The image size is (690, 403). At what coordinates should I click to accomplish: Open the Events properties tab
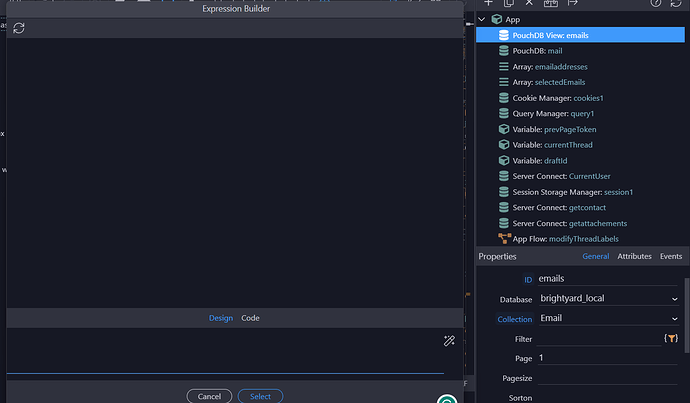click(671, 257)
